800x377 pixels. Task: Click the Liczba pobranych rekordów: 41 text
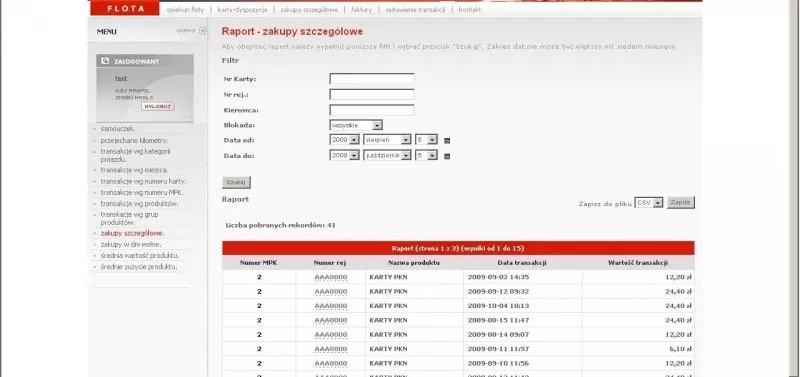click(x=280, y=225)
